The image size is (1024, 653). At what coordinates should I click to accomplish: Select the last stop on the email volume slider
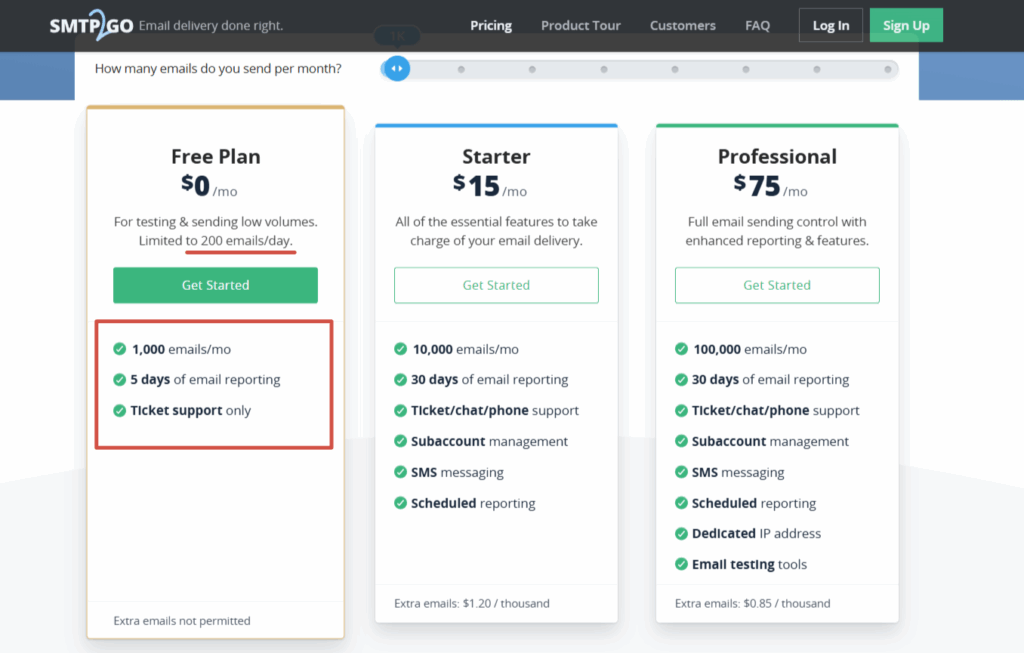pos(888,69)
